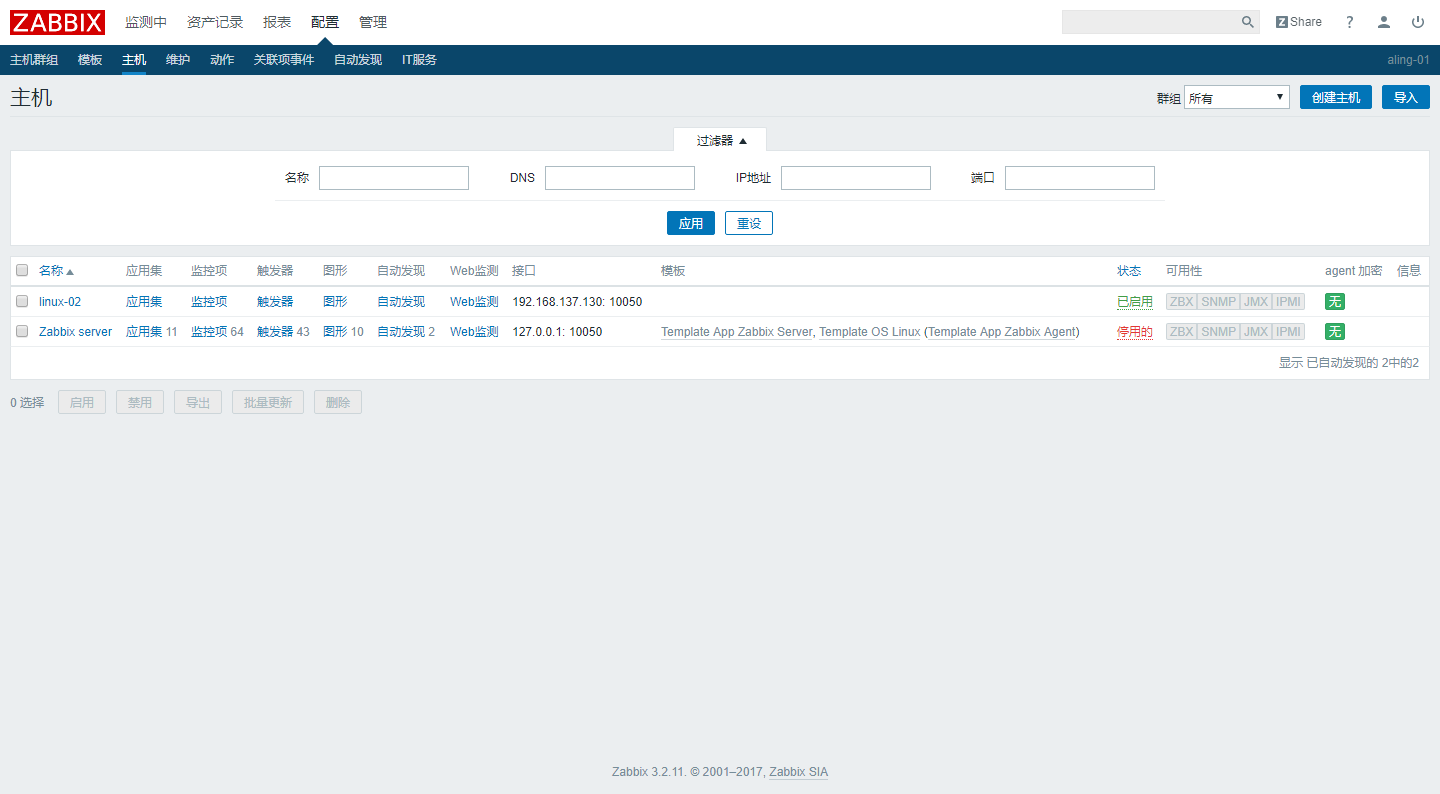
Task: Click the SNMP availability badge for linux-02
Action: pos(1218,301)
